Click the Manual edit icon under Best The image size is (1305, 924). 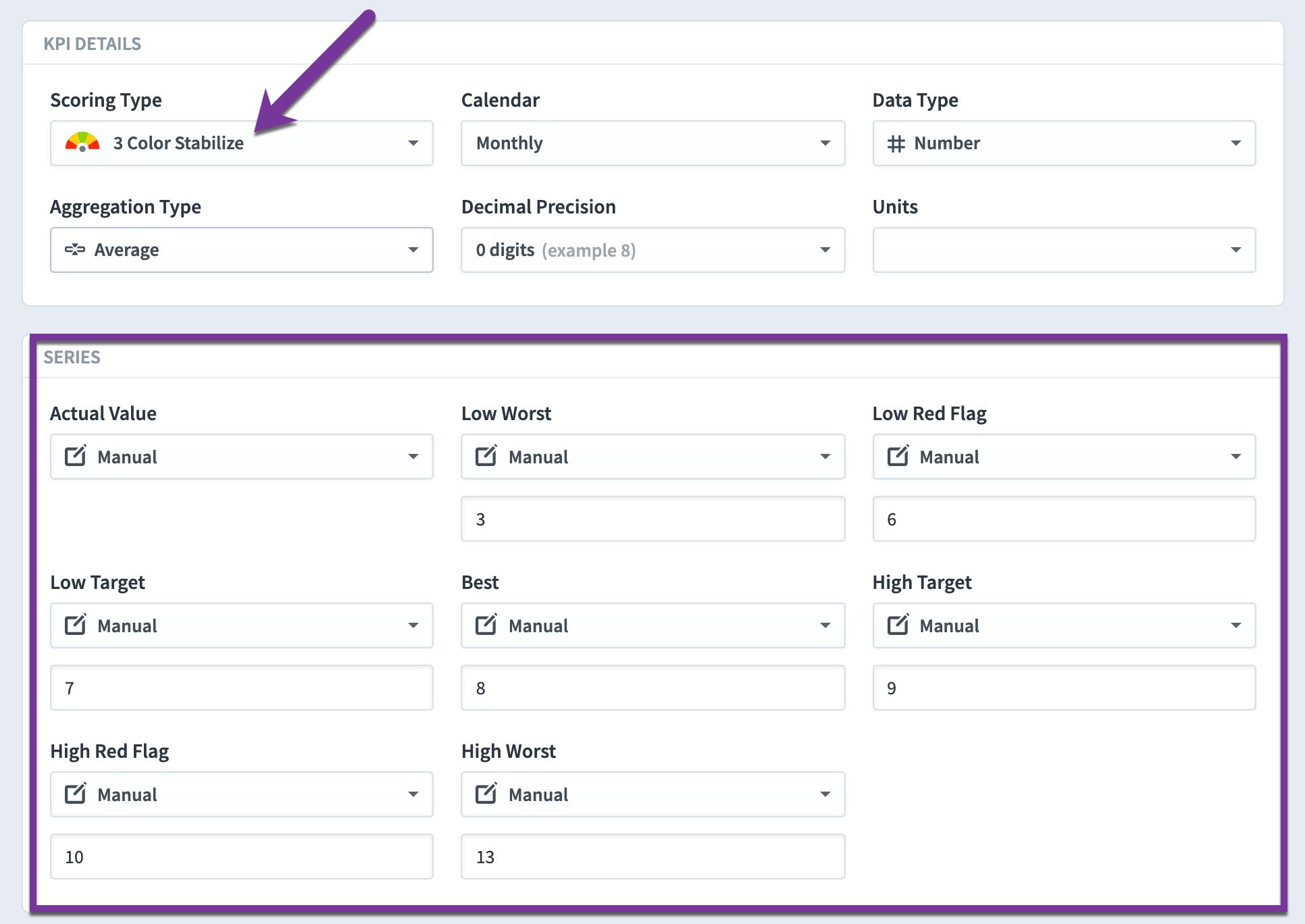click(x=486, y=625)
